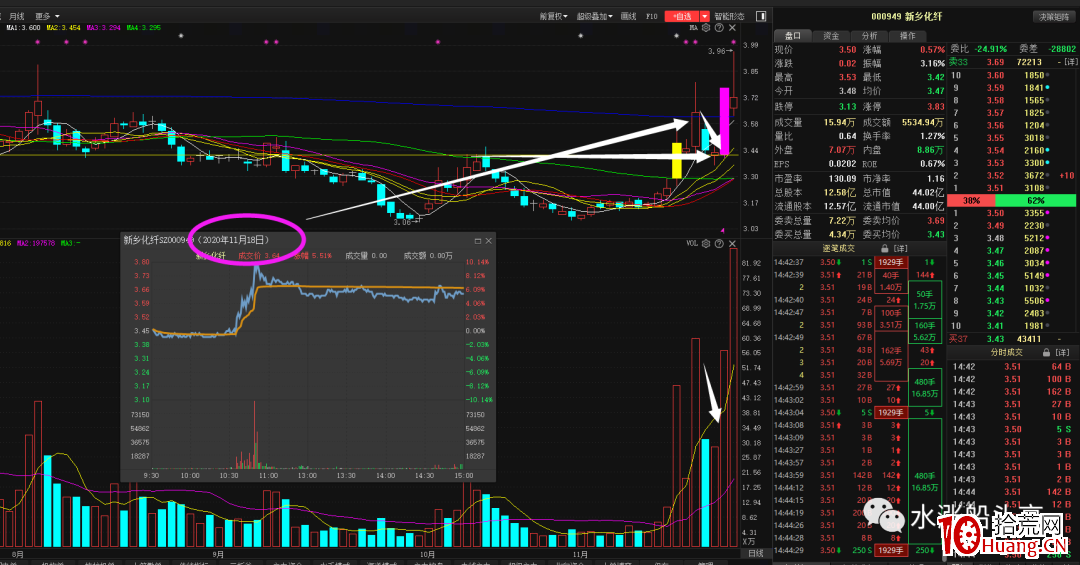
Task: Close the 新乡化纤 intraday popup
Action: tap(488, 240)
